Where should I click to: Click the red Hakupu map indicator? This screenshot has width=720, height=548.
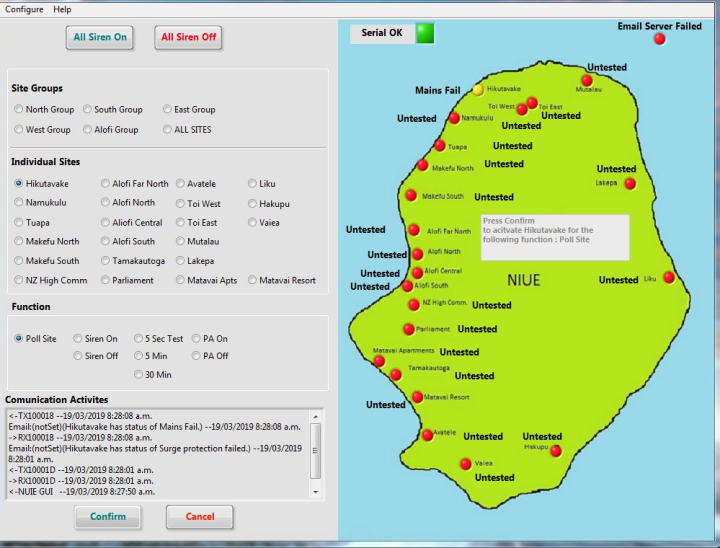pos(556,451)
